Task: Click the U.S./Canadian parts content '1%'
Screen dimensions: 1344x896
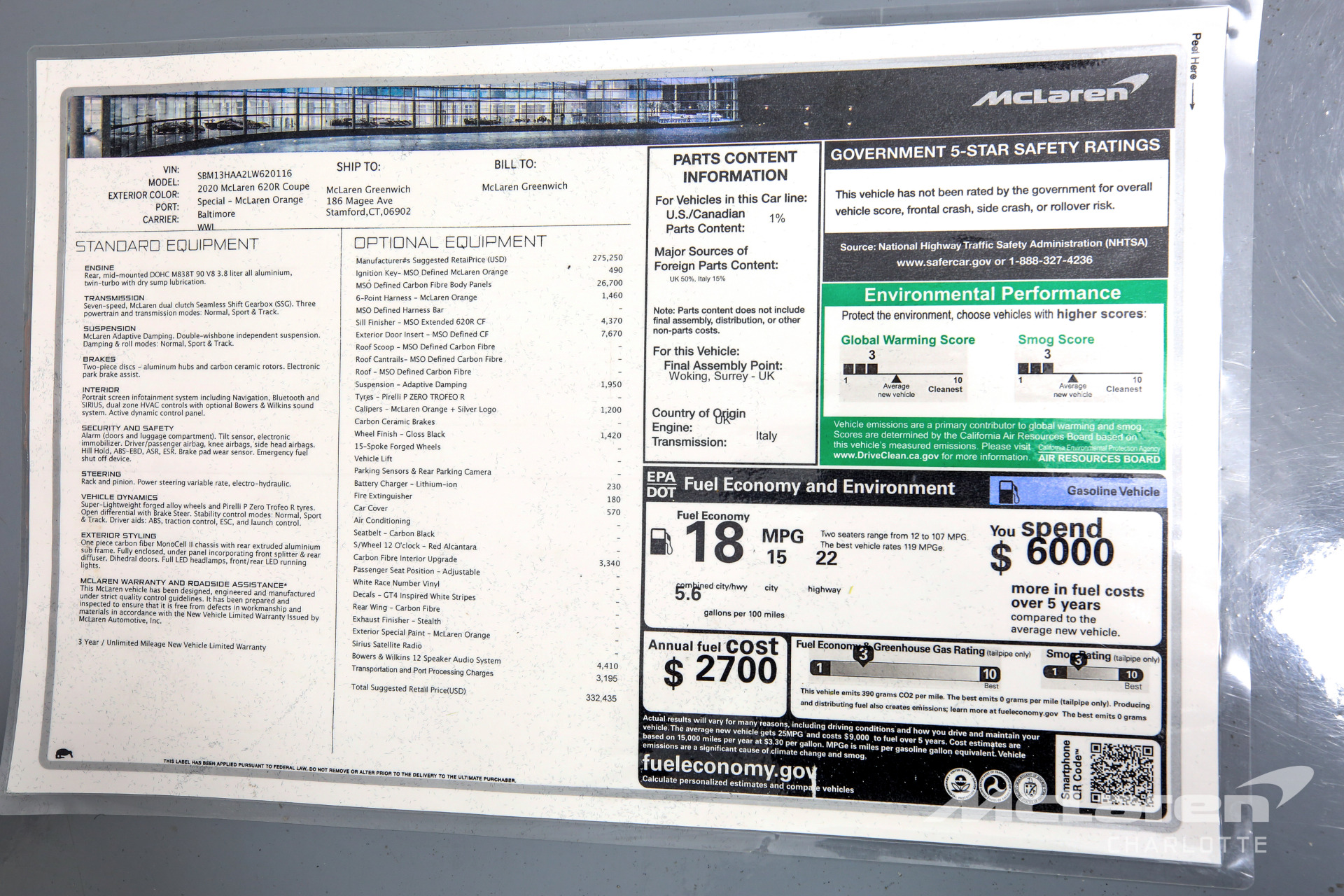Action: click(x=777, y=218)
